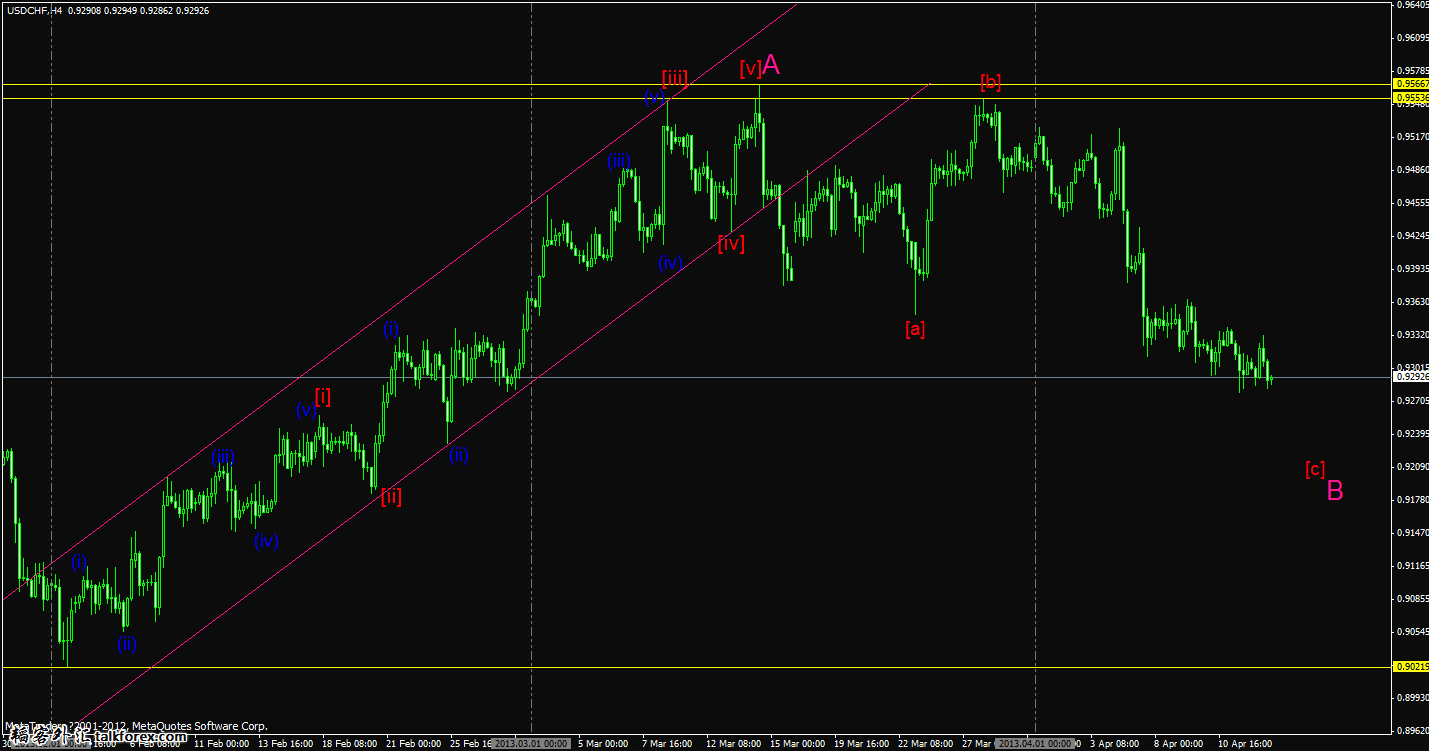Select the gray current-price horizontal line
The width and height of the screenshot is (1429, 751).
tap(696, 377)
